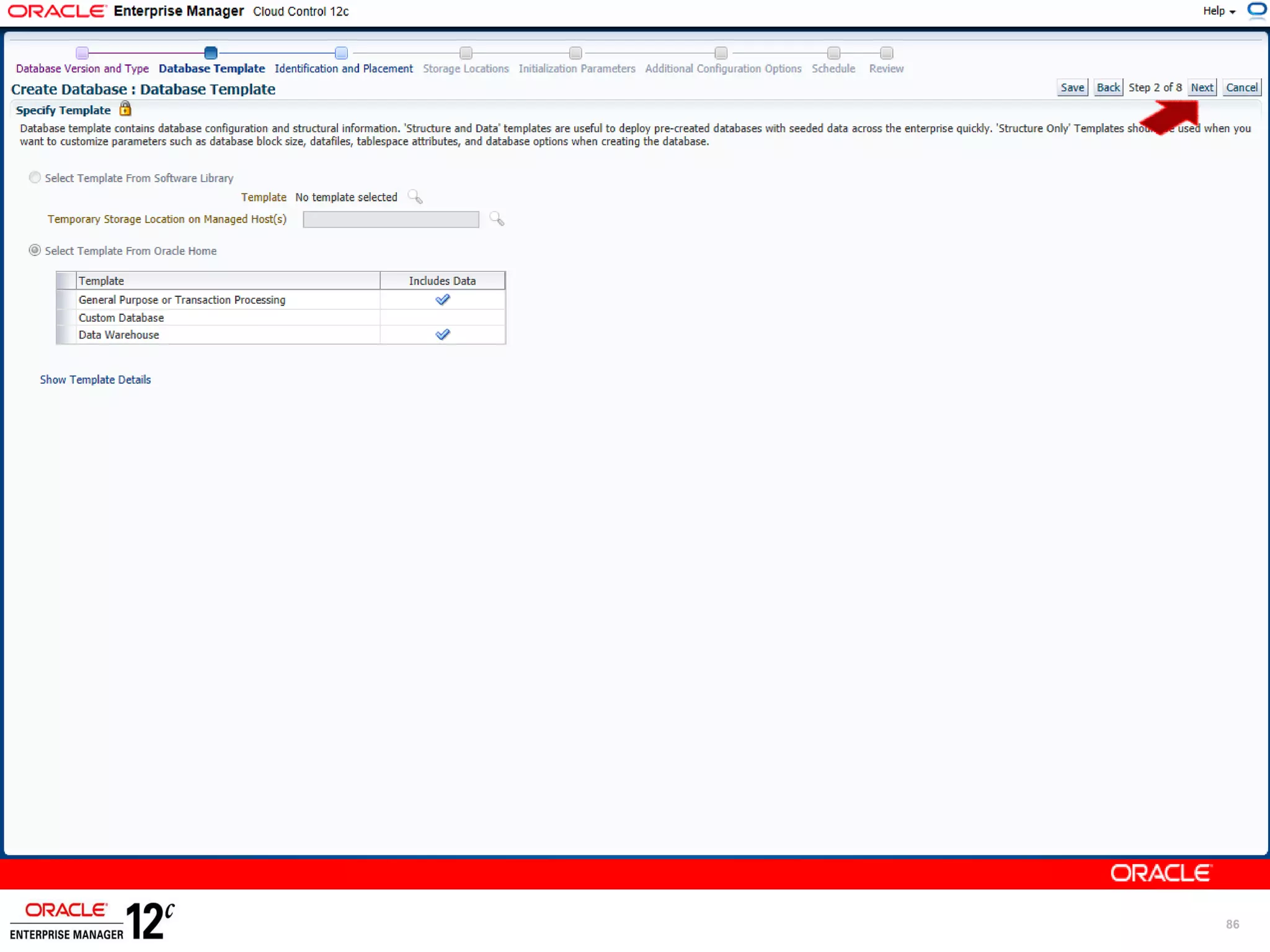Return to Database Version and Type step
The width and height of the screenshot is (1270, 952).
point(82,69)
